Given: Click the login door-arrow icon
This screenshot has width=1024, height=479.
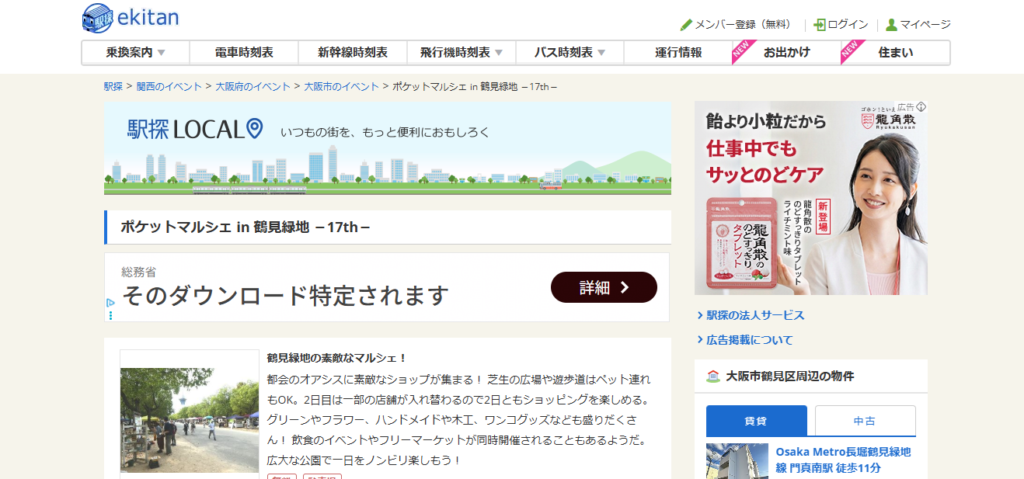Looking at the screenshot, I should coord(819,25).
